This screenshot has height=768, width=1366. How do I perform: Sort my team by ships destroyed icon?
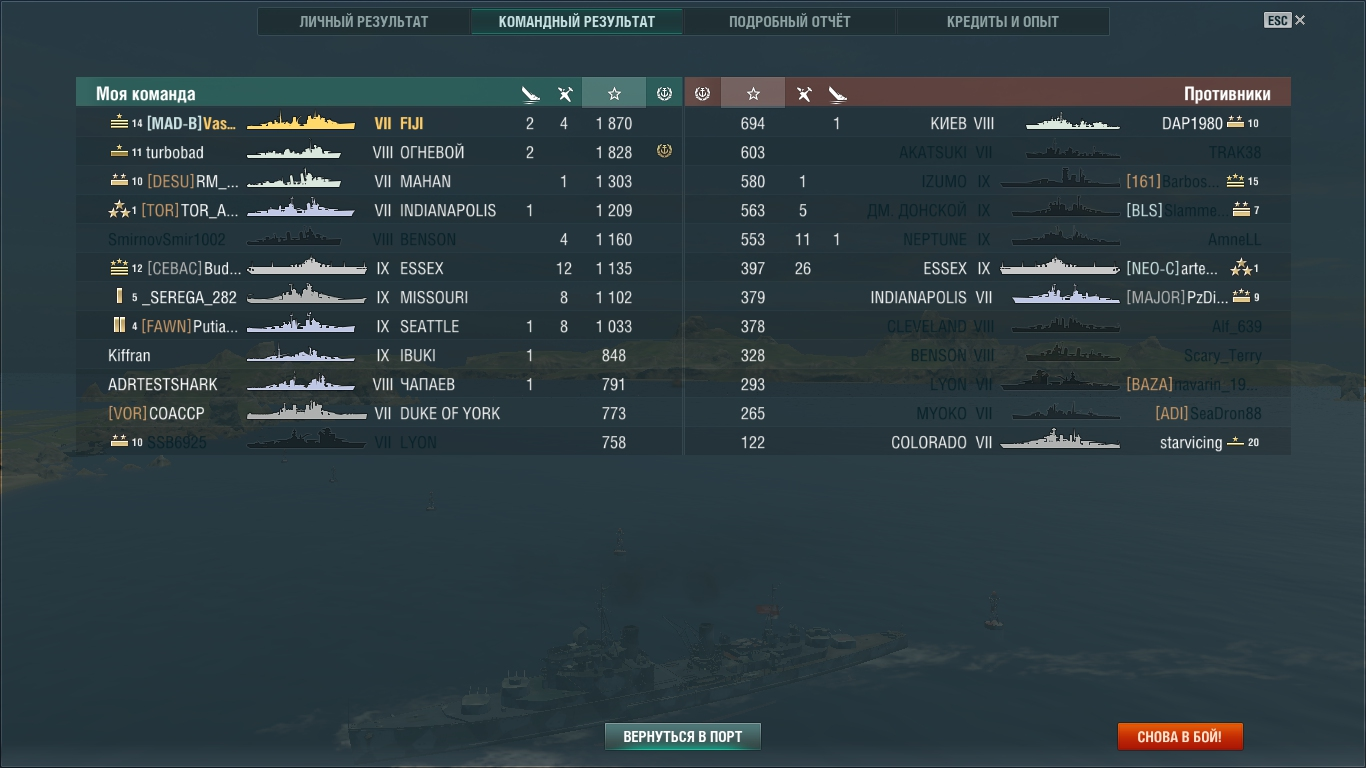(530, 94)
